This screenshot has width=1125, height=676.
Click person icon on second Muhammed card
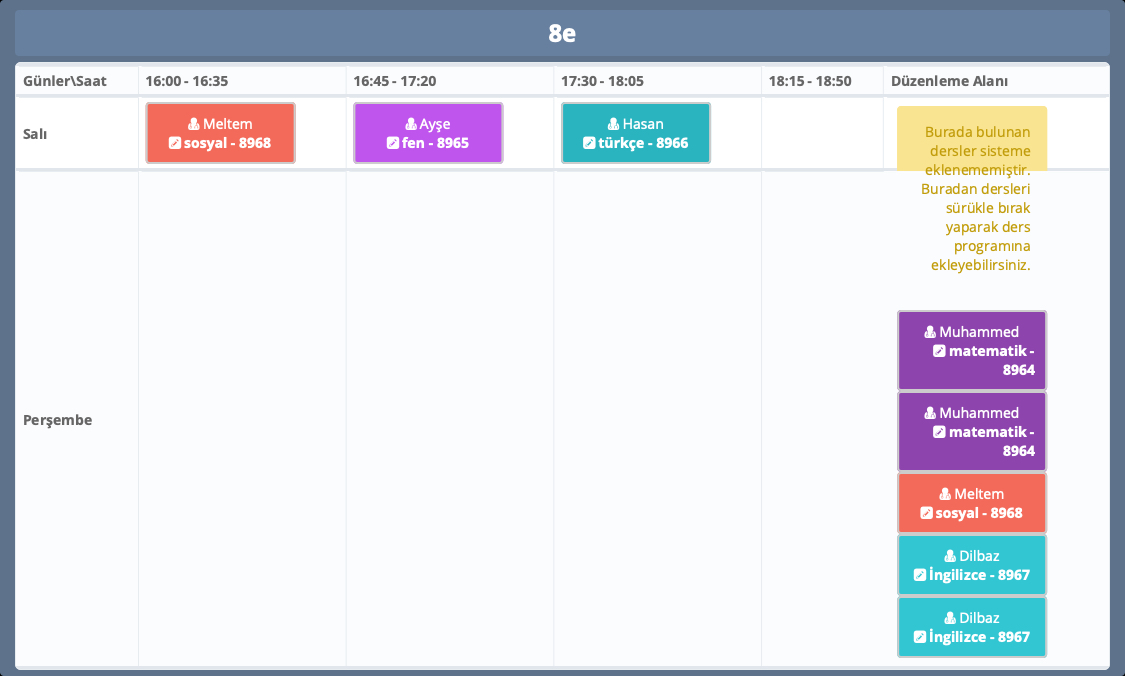(930, 413)
